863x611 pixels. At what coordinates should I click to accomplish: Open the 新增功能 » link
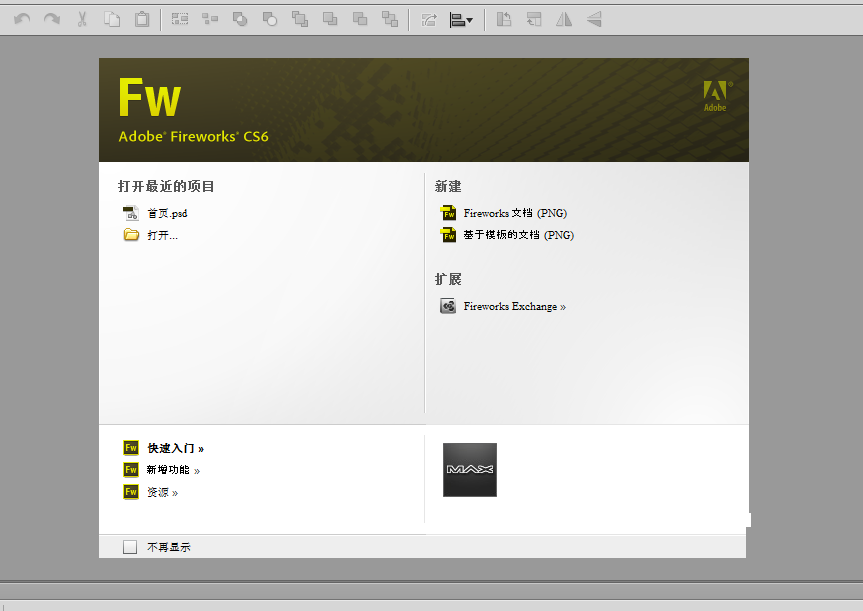click(x=173, y=470)
